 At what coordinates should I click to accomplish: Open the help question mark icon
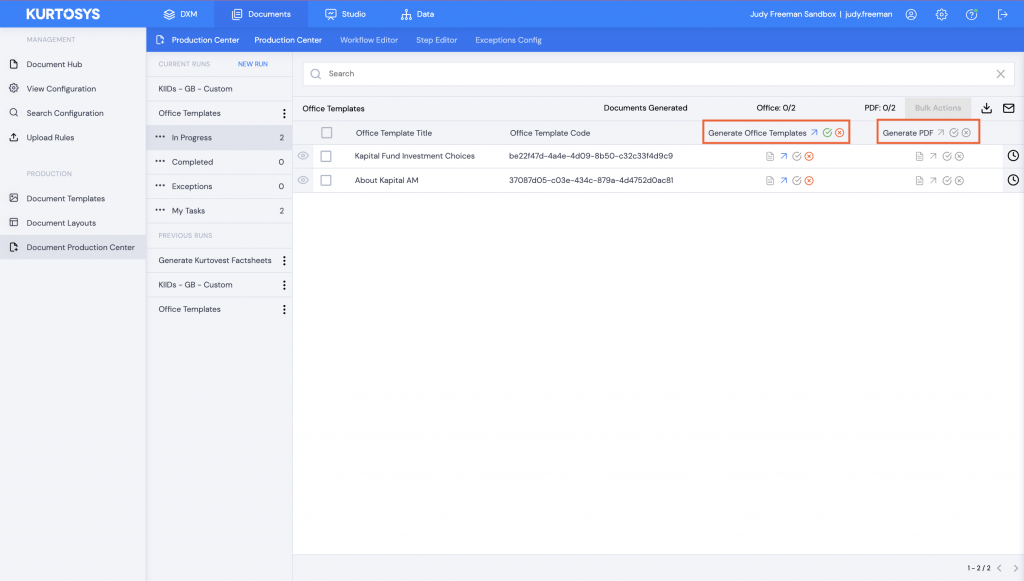(x=972, y=14)
